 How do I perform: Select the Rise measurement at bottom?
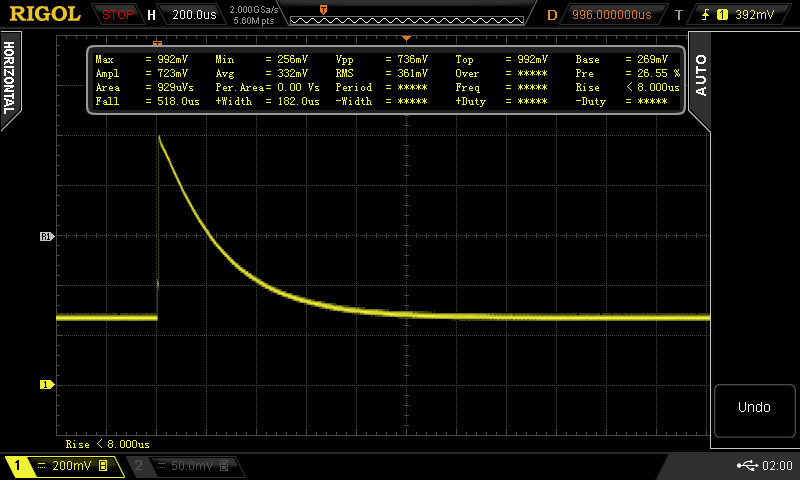pos(107,443)
